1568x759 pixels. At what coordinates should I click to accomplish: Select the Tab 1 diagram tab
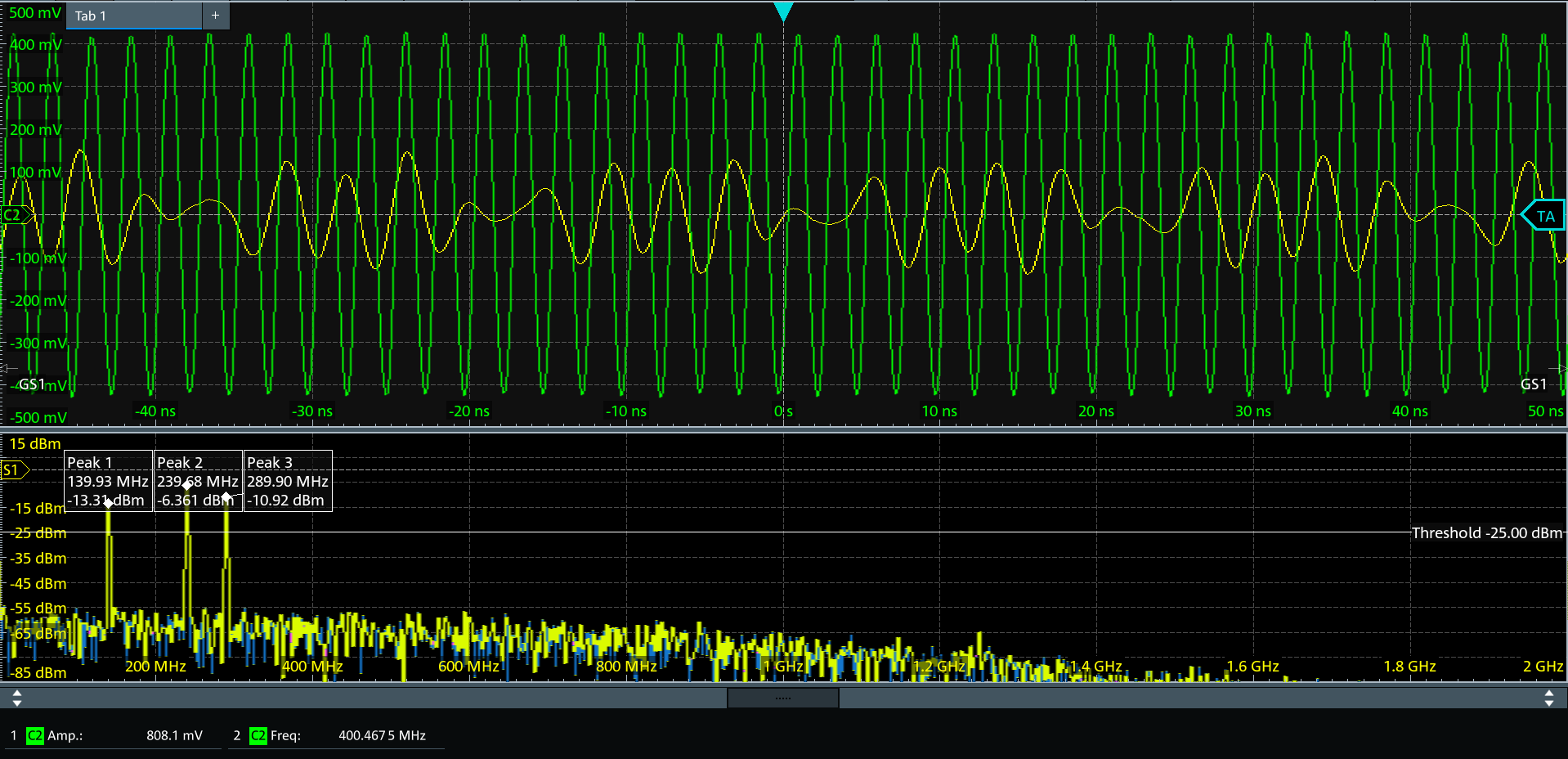click(x=135, y=16)
